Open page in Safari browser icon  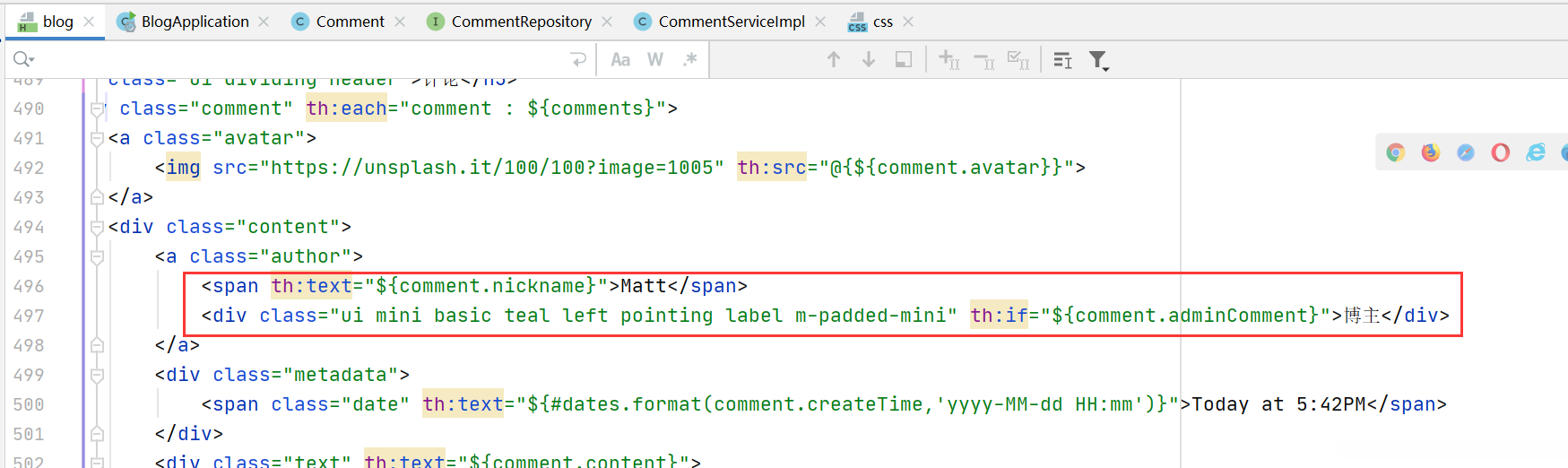(1466, 152)
